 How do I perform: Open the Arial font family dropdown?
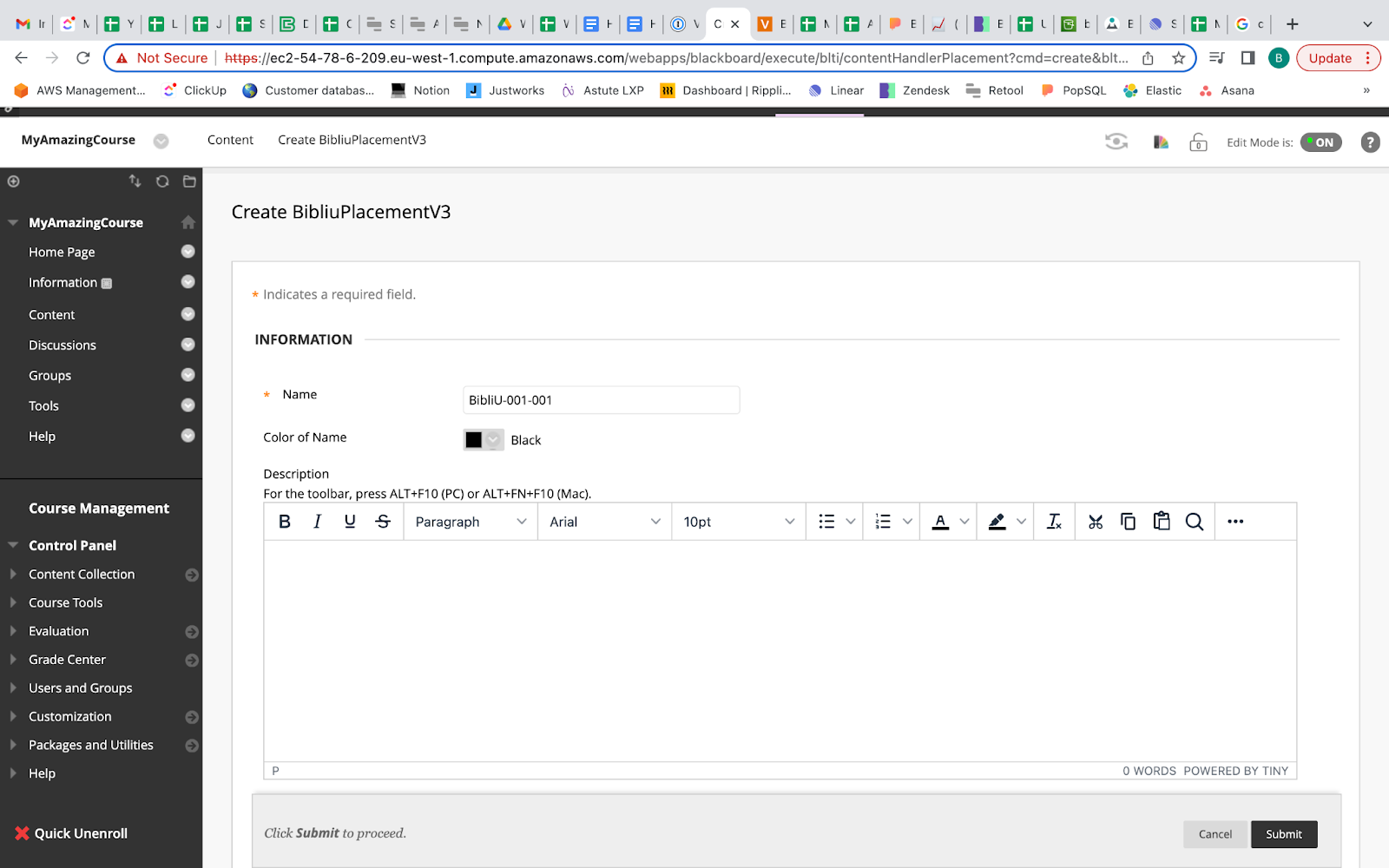604,522
